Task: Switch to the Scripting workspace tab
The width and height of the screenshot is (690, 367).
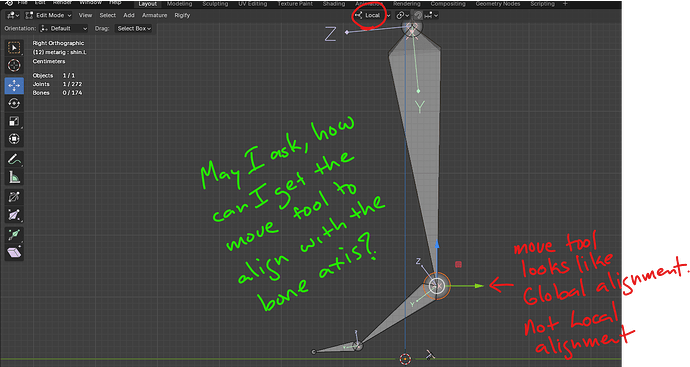Action: tap(542, 4)
